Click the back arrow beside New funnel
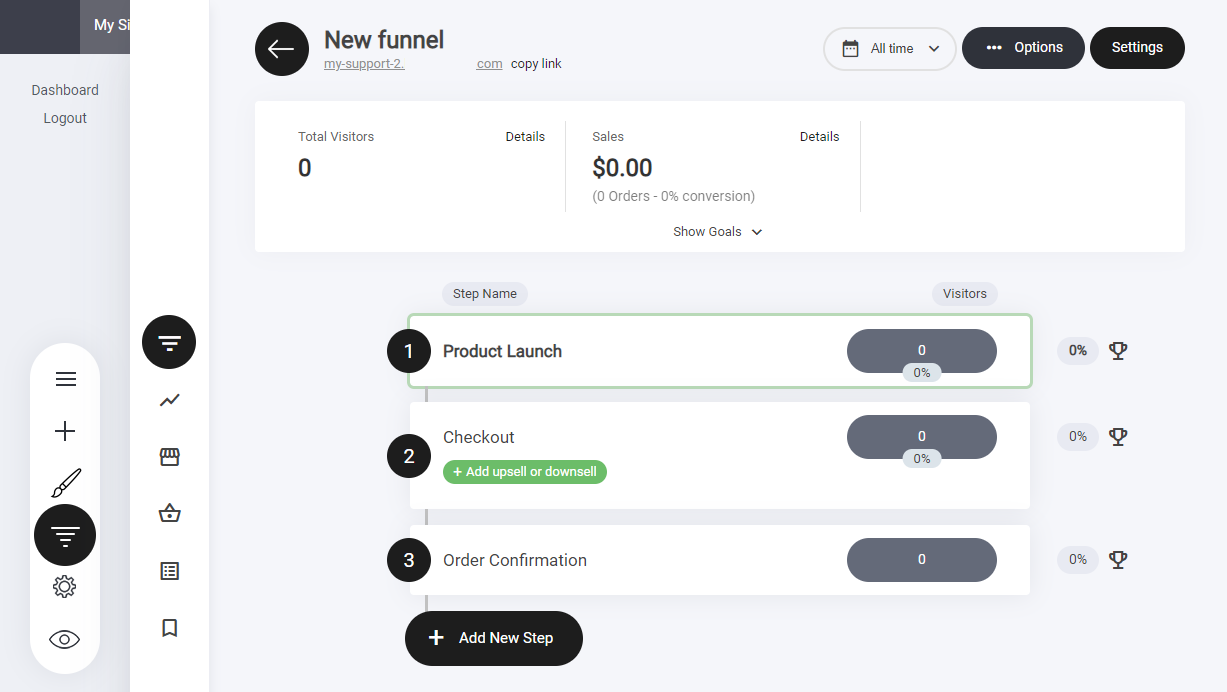Screen dimensions: 1227x692 click(281, 49)
